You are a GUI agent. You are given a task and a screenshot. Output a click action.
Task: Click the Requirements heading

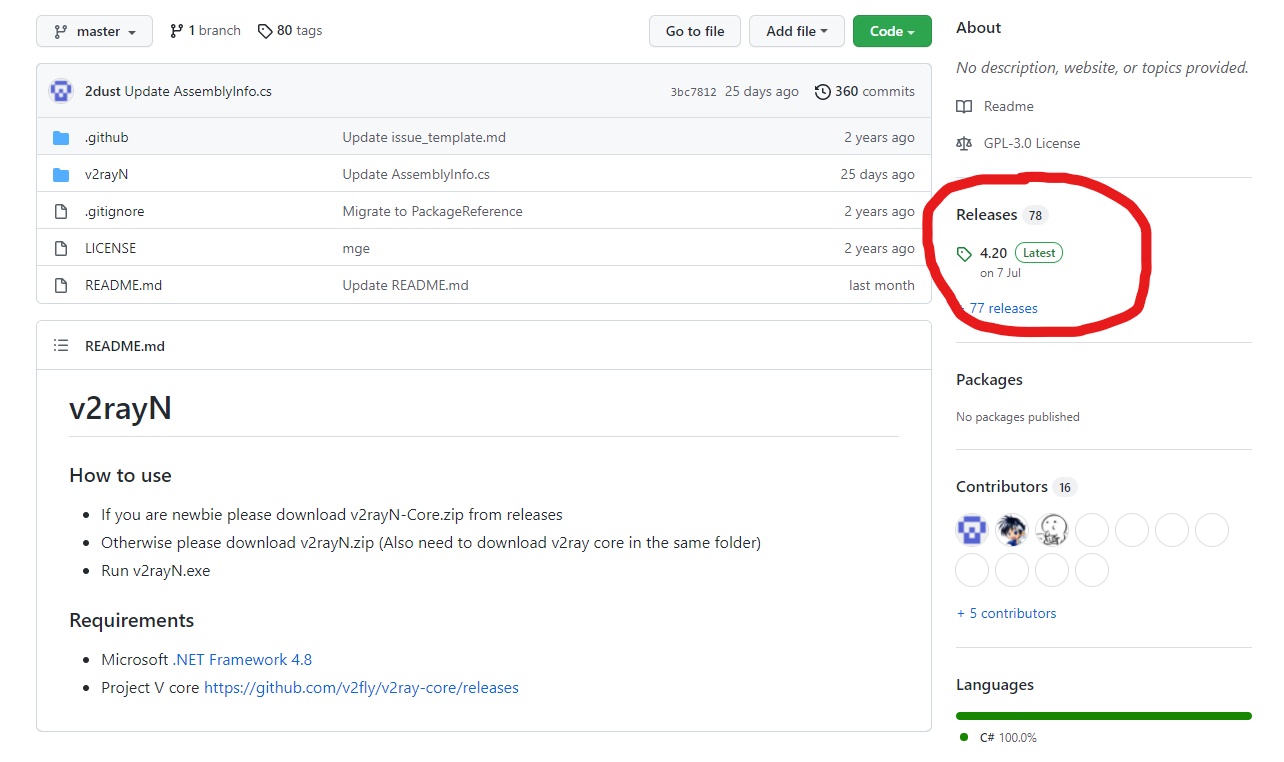(x=131, y=621)
